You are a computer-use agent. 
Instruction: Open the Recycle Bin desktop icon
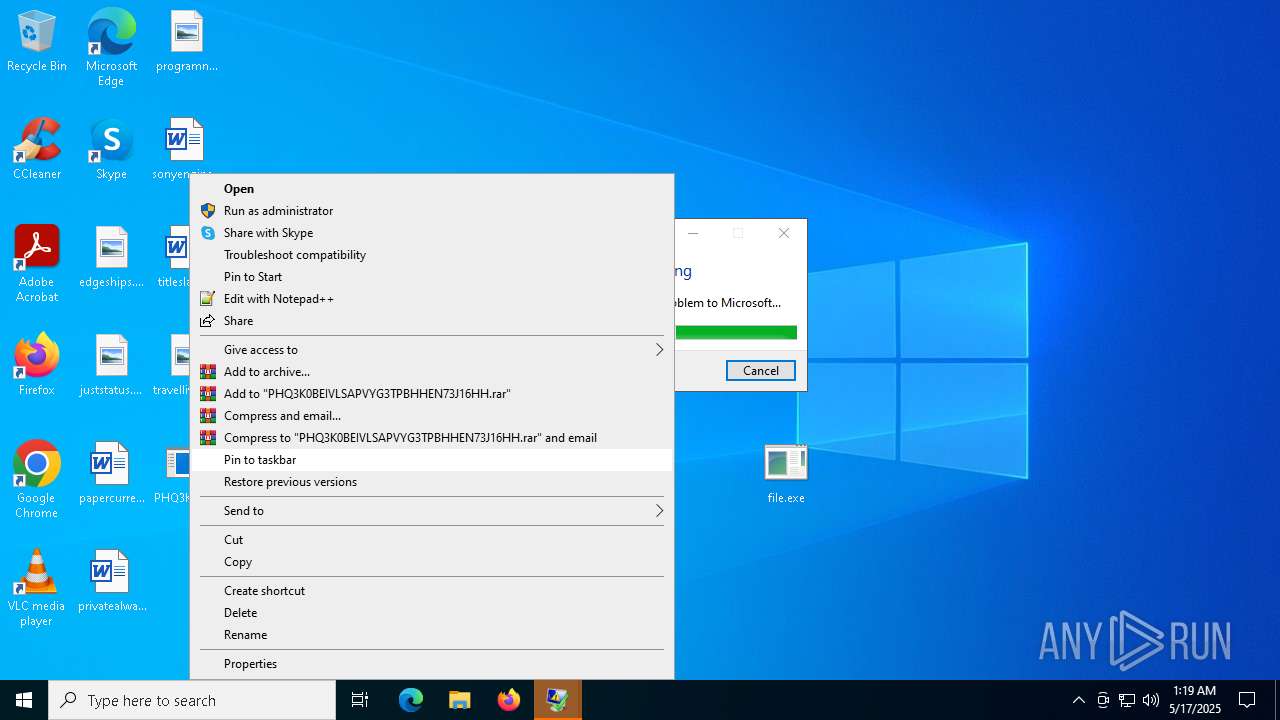pyautogui.click(x=37, y=41)
